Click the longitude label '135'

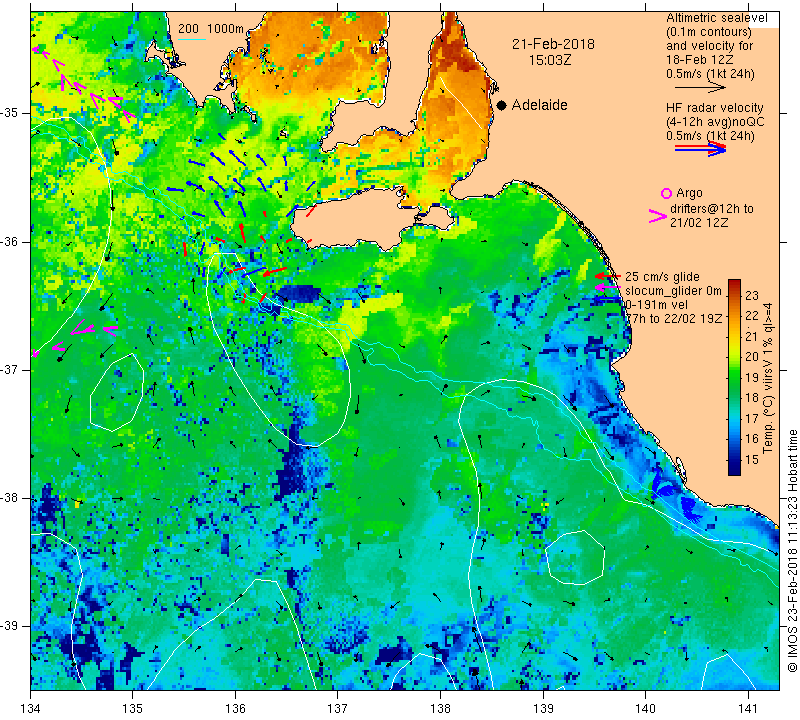pos(133,708)
